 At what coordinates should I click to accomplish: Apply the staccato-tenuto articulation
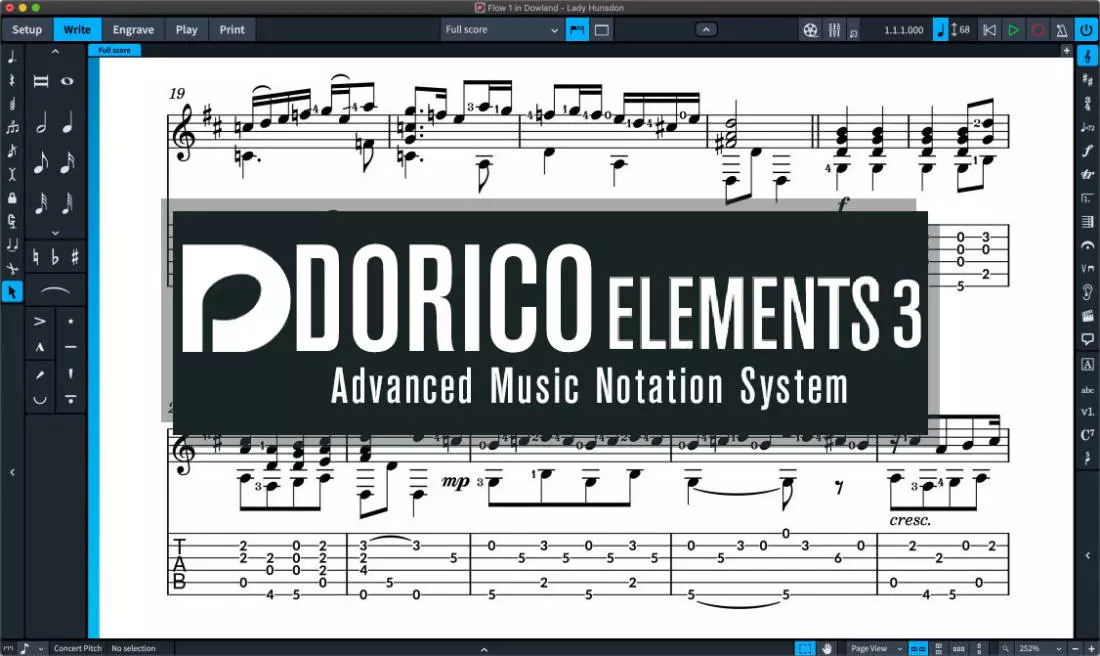[x=70, y=399]
